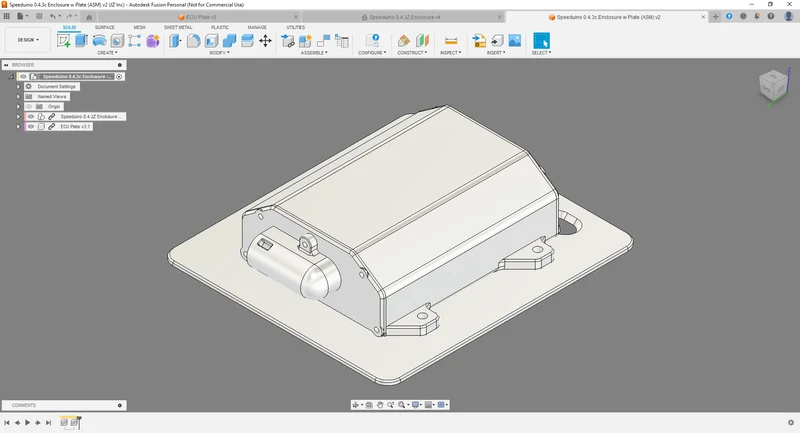Open the Construct dropdown menu
The image size is (800, 433).
(412, 53)
